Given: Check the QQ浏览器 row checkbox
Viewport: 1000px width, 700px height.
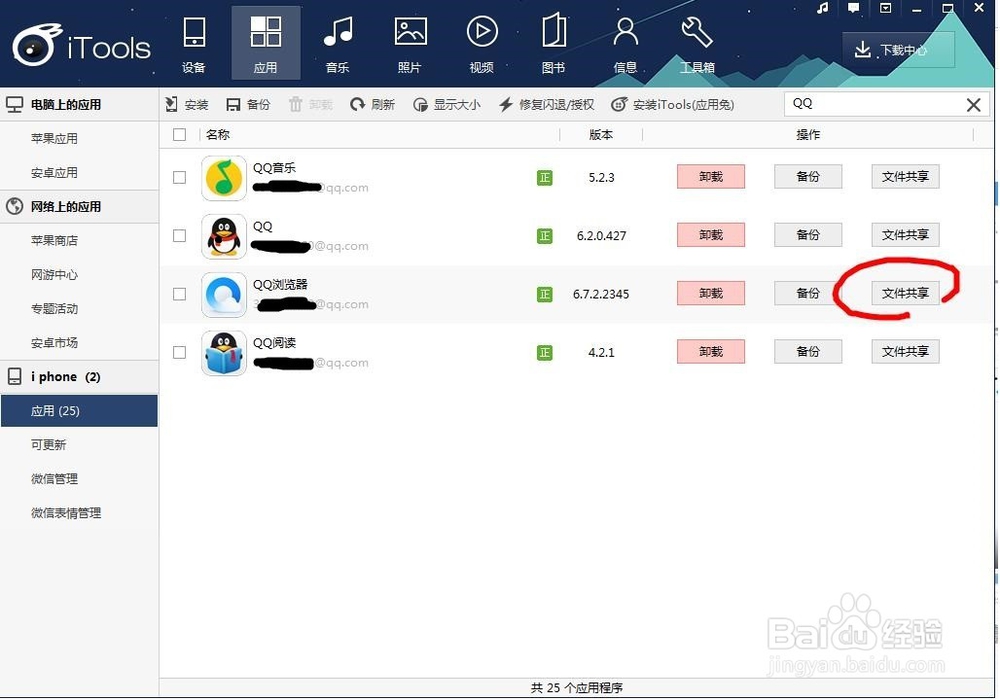Looking at the screenshot, I should click(180, 294).
